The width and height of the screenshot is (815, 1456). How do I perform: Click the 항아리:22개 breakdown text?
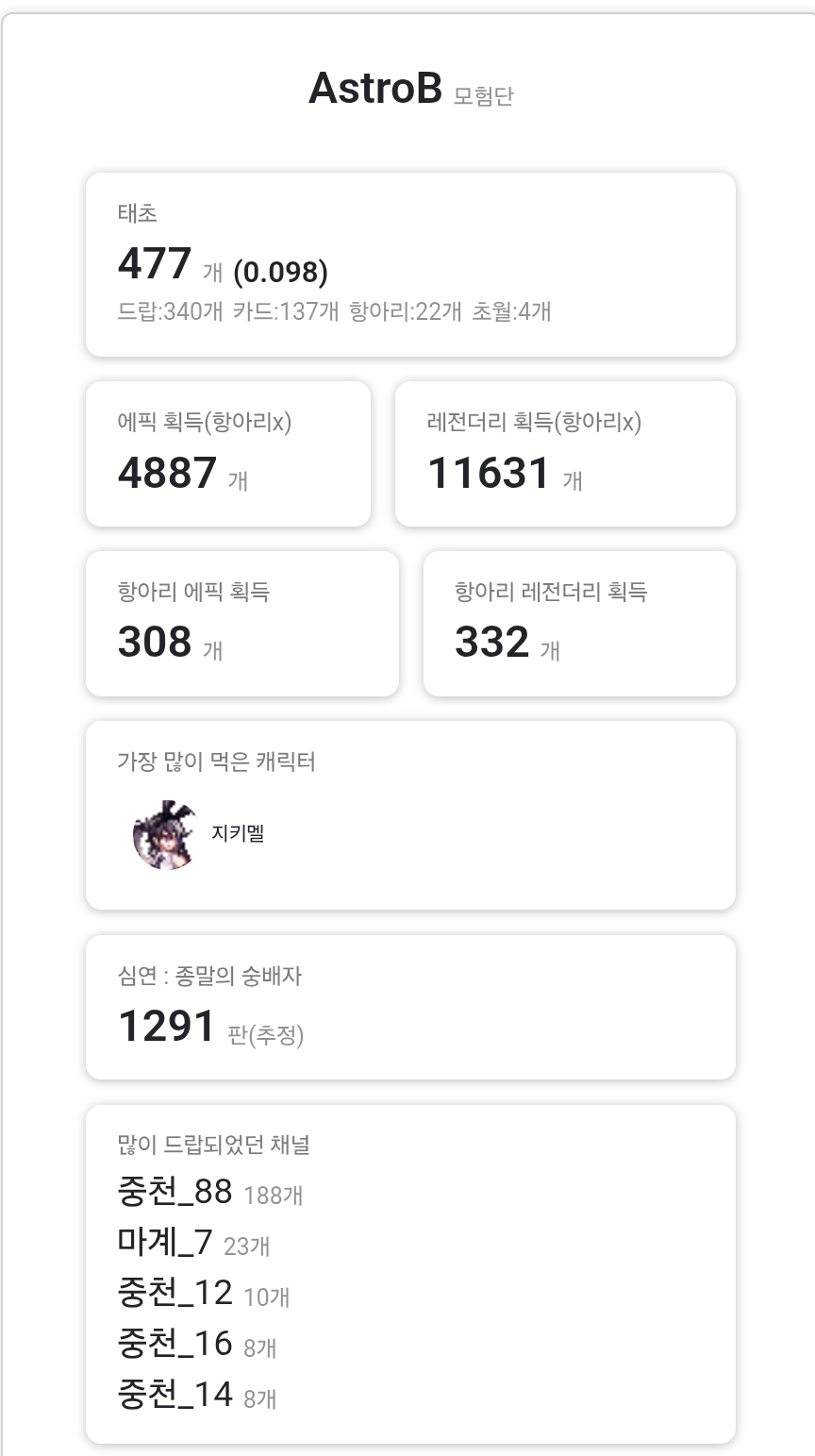tap(406, 311)
